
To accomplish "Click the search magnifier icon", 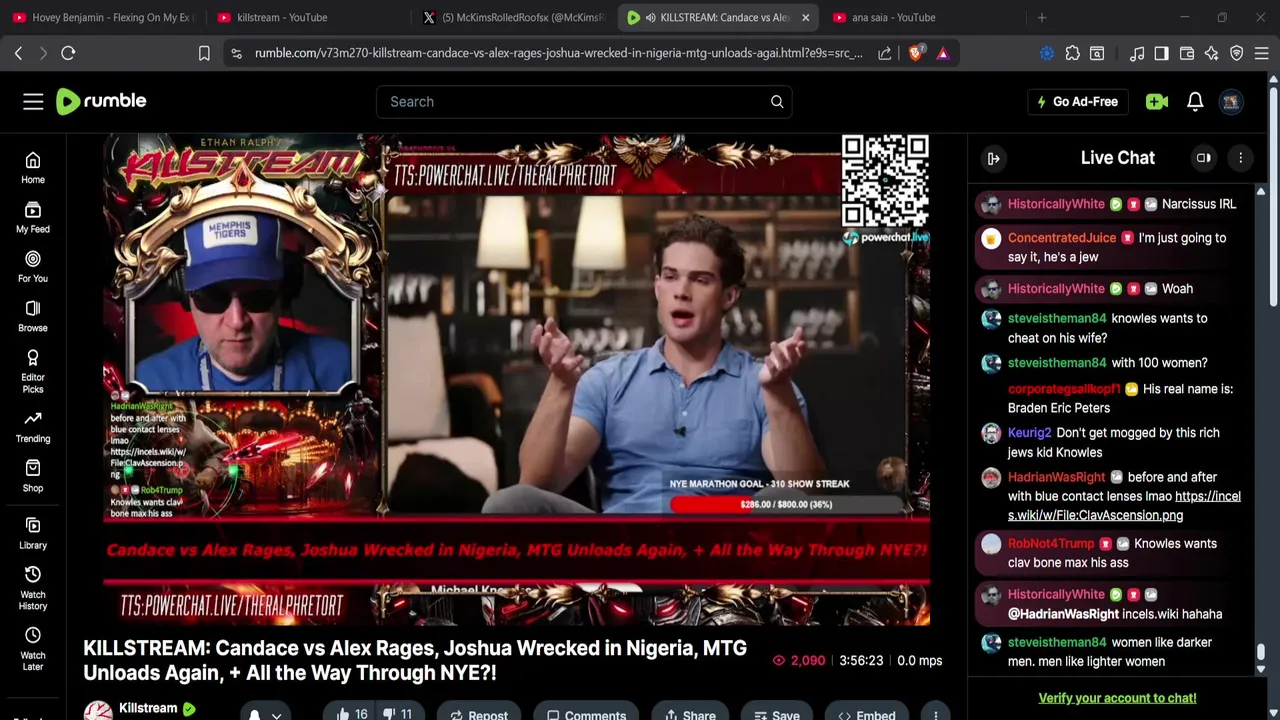I will (x=777, y=101).
